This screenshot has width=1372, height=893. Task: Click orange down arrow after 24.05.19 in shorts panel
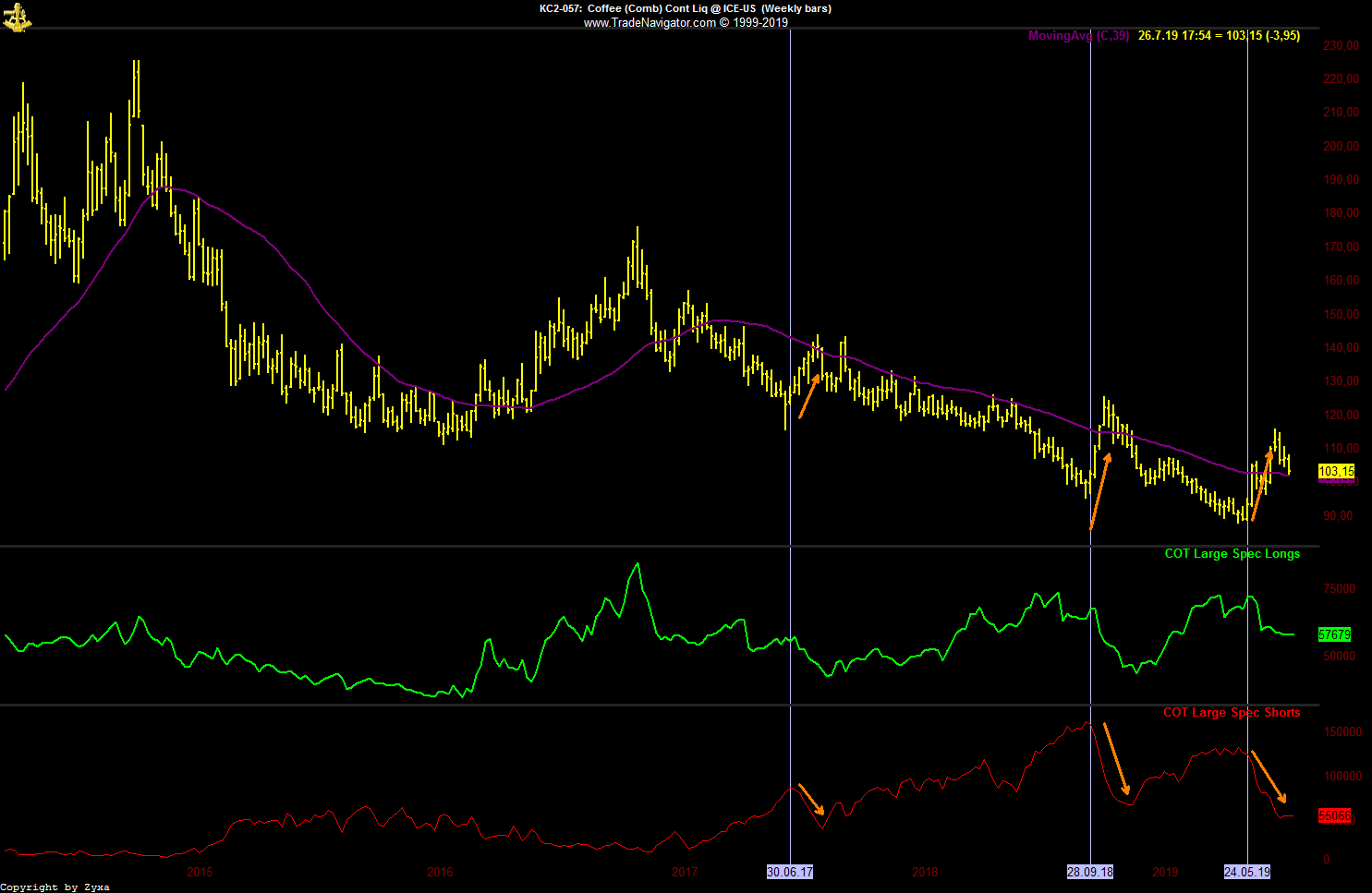1268,777
